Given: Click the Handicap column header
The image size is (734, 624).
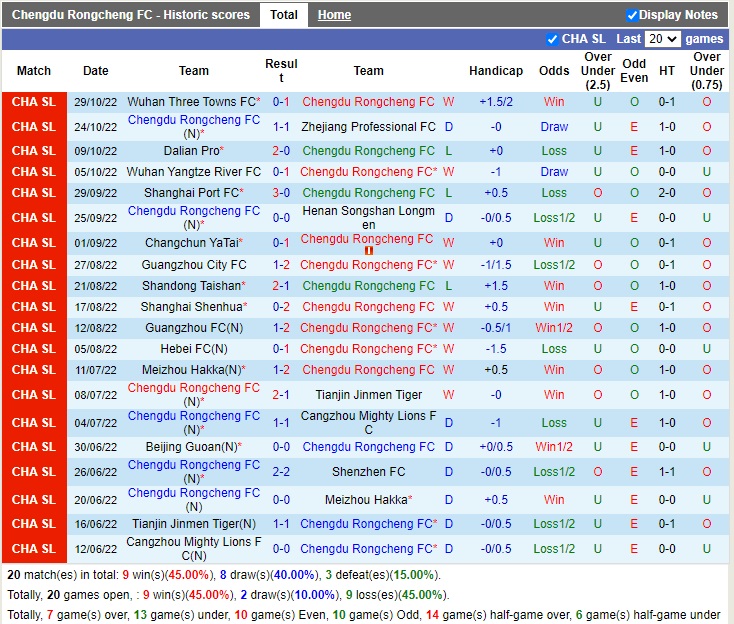Looking at the screenshot, I should click(496, 71).
